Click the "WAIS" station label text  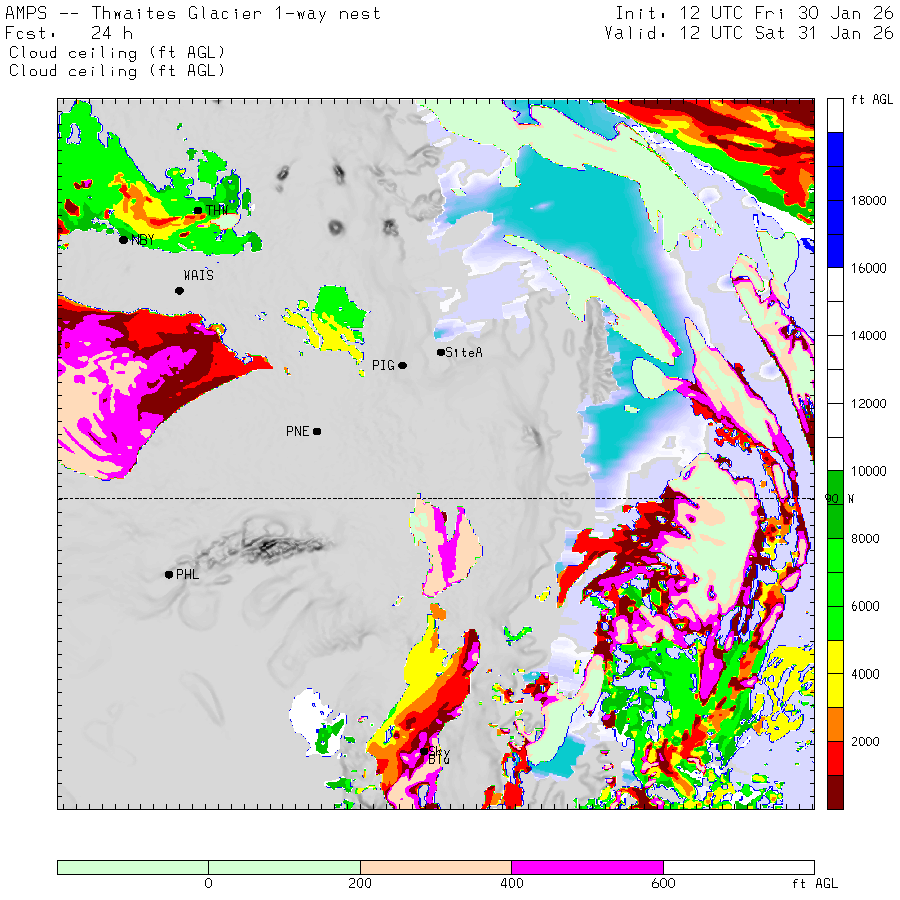199,276
